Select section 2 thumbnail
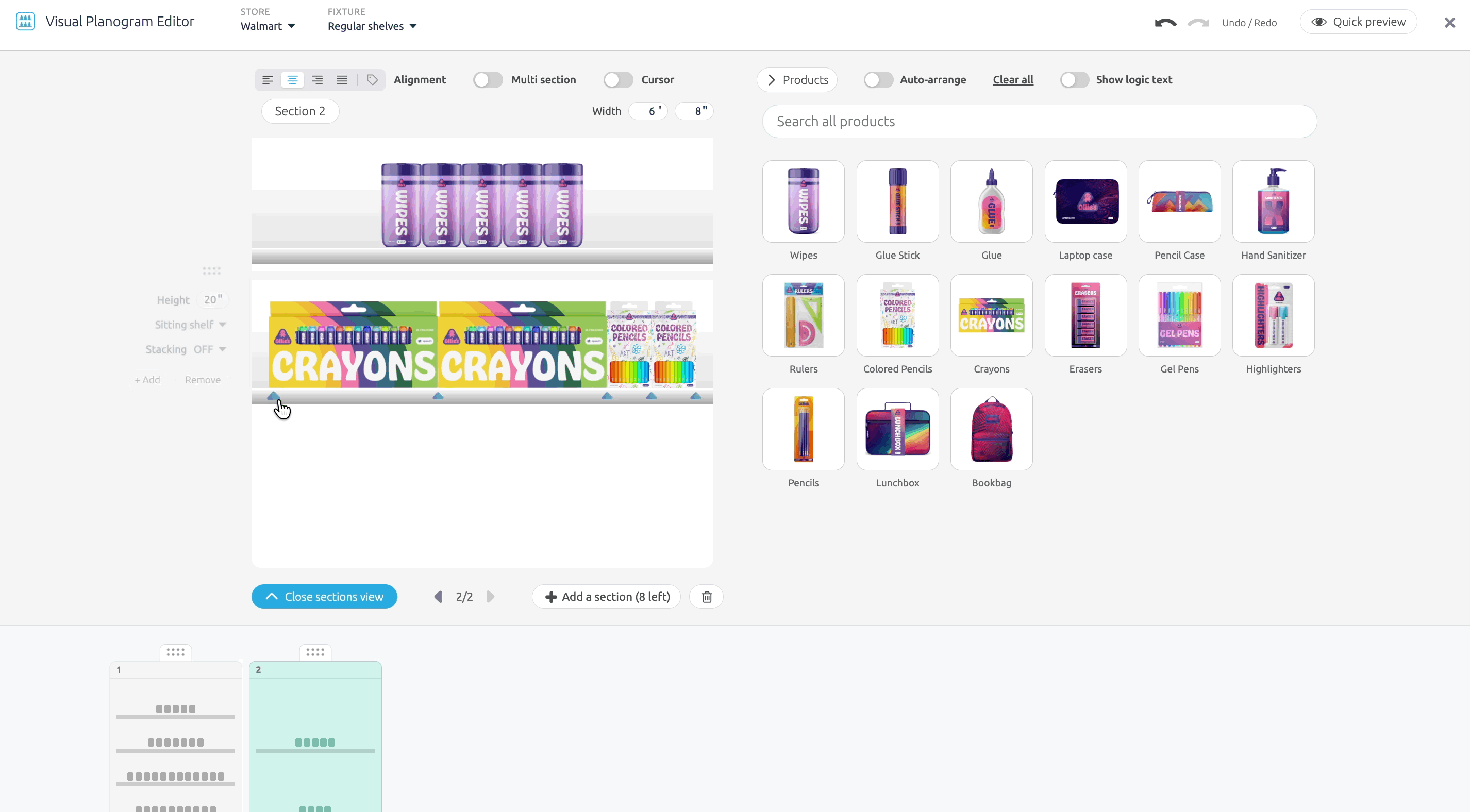Viewport: 1470px width, 812px height. click(315, 737)
